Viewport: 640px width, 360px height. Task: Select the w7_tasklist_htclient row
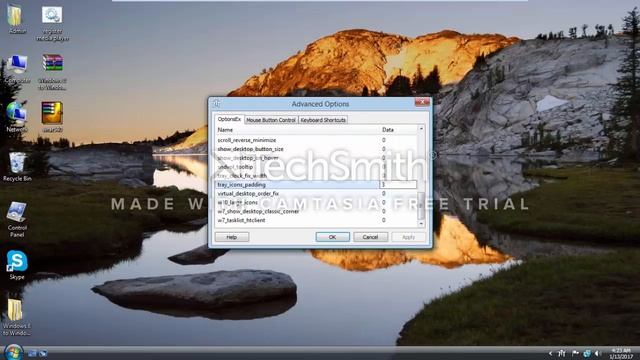(x=316, y=220)
